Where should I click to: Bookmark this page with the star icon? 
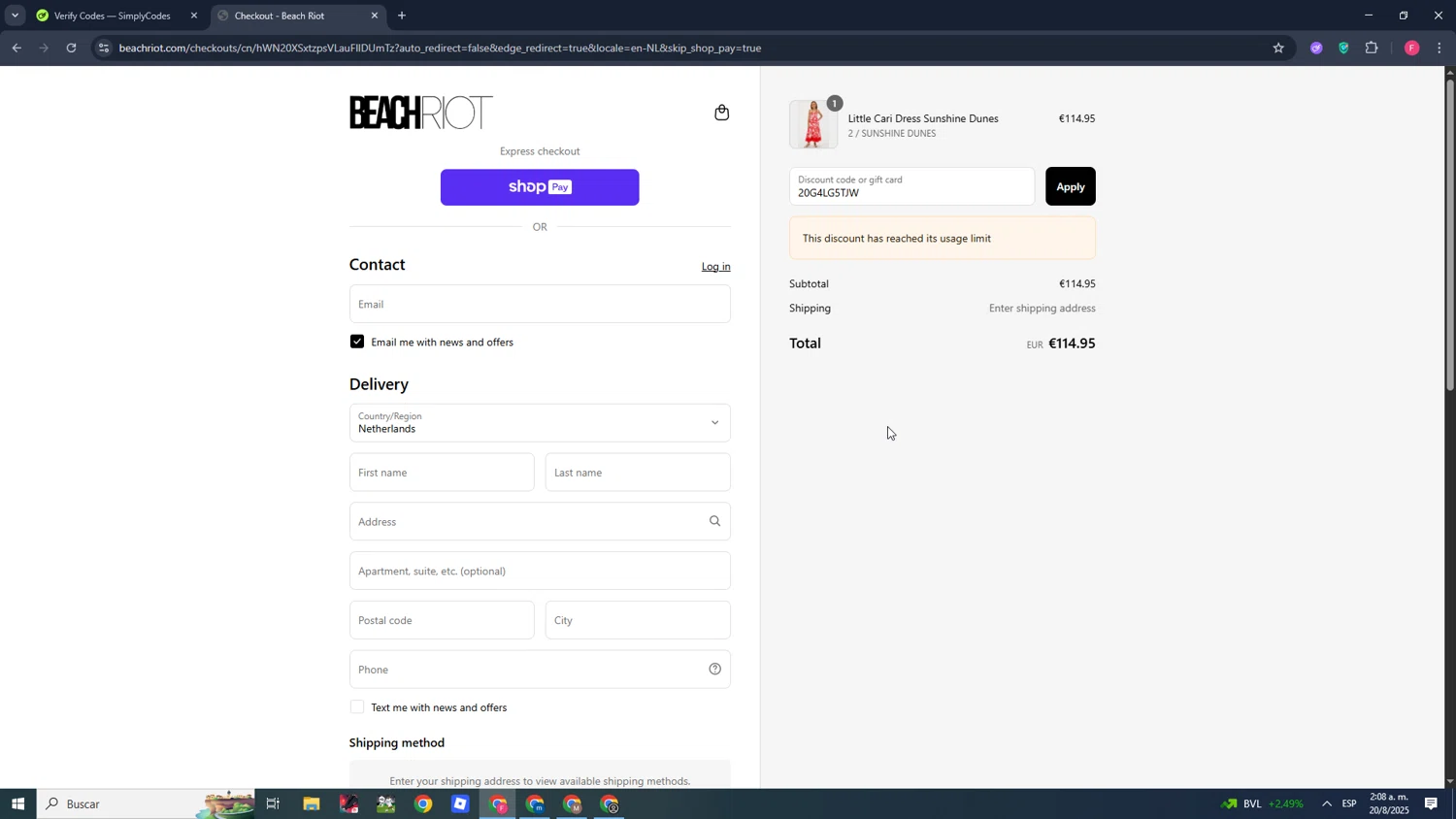click(1278, 48)
